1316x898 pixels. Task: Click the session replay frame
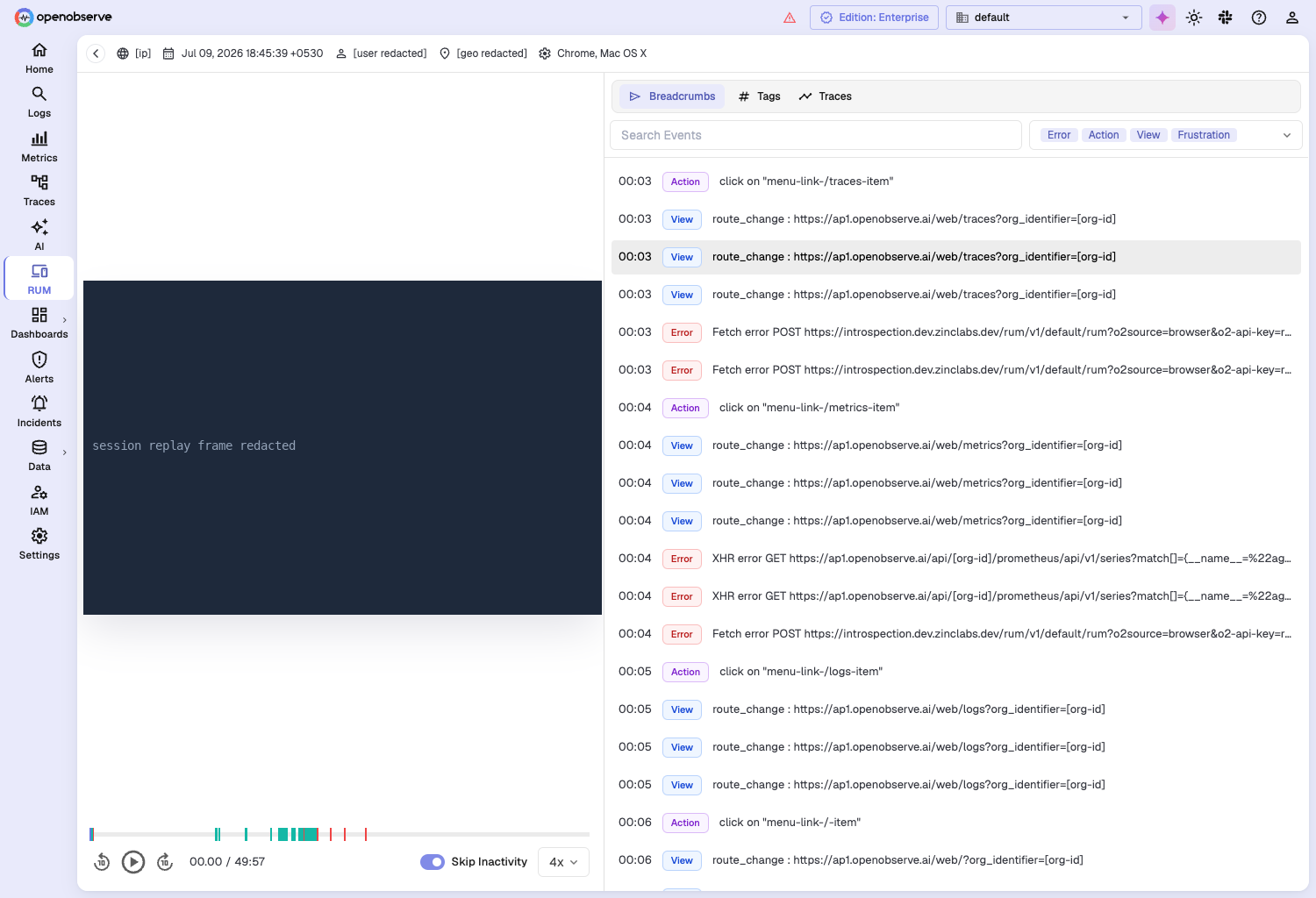pos(342,447)
